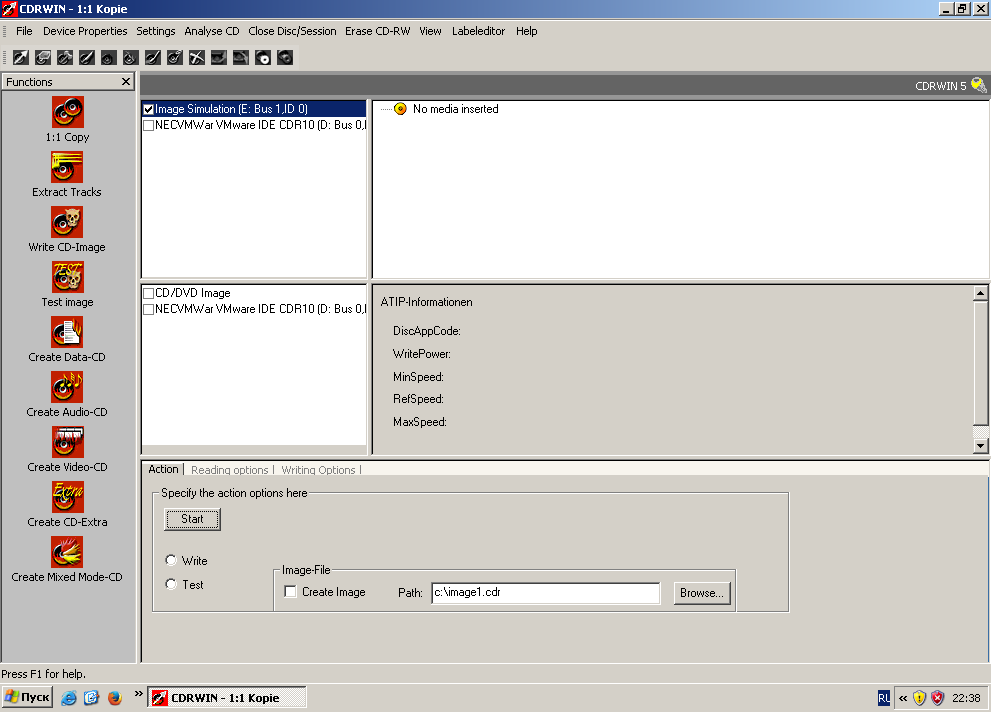Click the Test image icon
The height and width of the screenshot is (712, 991).
click(x=67, y=277)
